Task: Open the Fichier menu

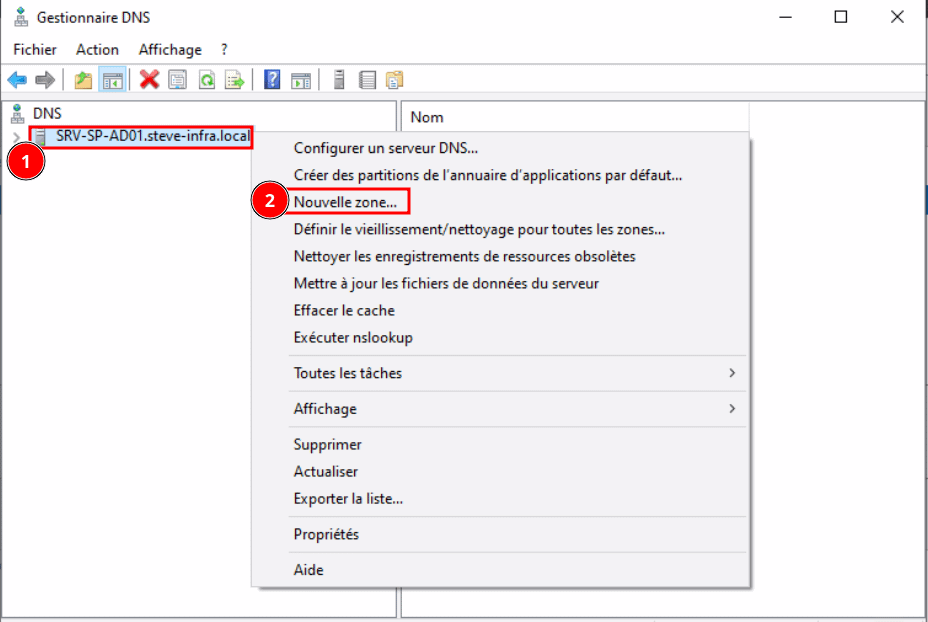Action: (35, 49)
